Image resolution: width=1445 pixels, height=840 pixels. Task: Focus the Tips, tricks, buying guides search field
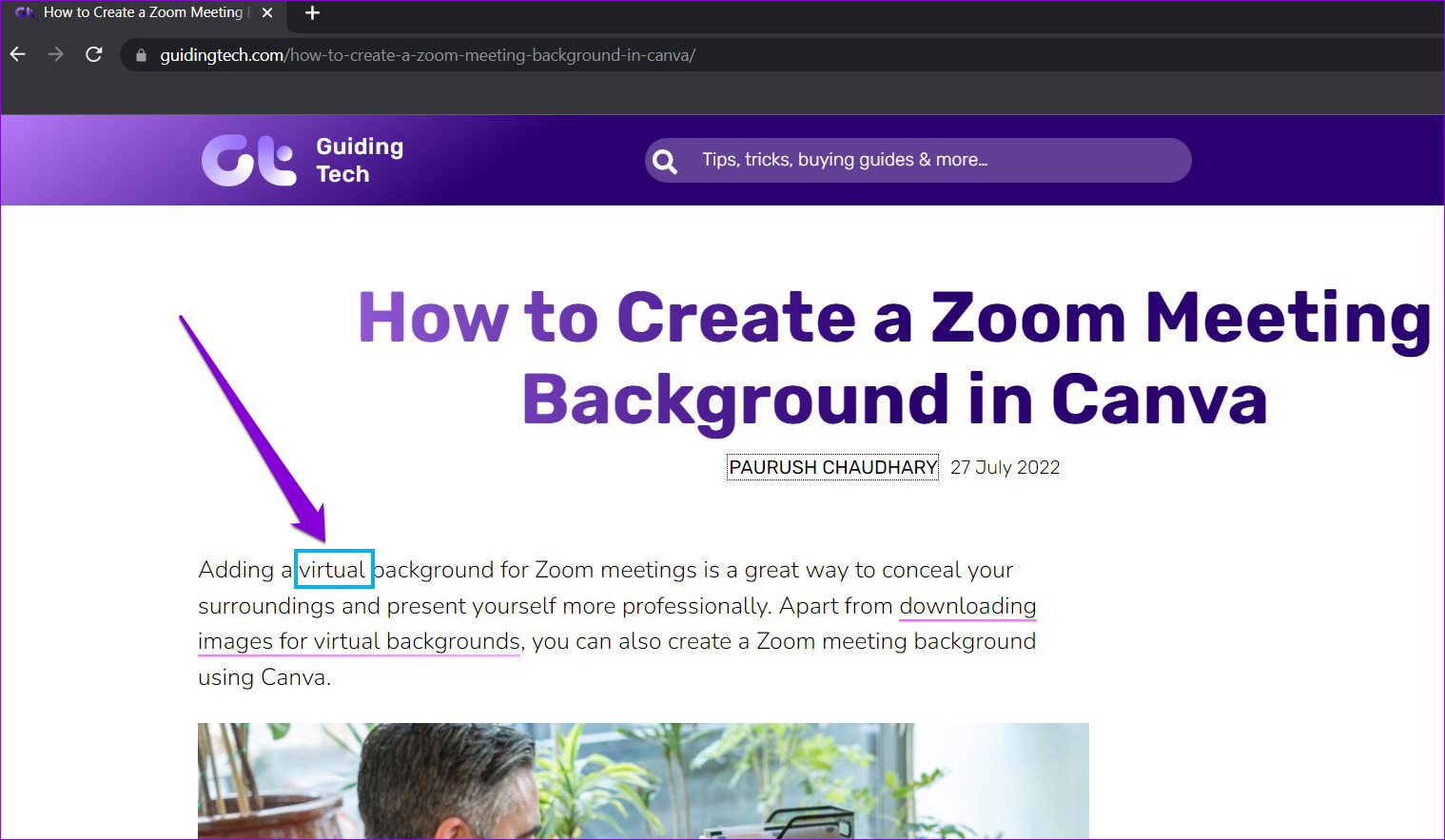tap(918, 160)
